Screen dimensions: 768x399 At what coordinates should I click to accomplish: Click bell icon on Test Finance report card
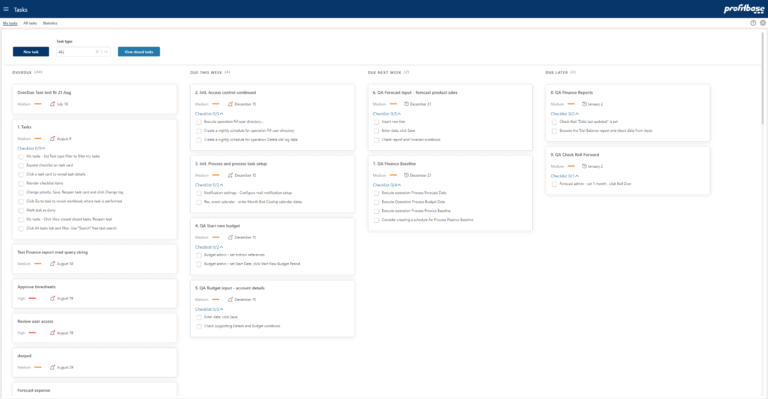click(x=52, y=263)
